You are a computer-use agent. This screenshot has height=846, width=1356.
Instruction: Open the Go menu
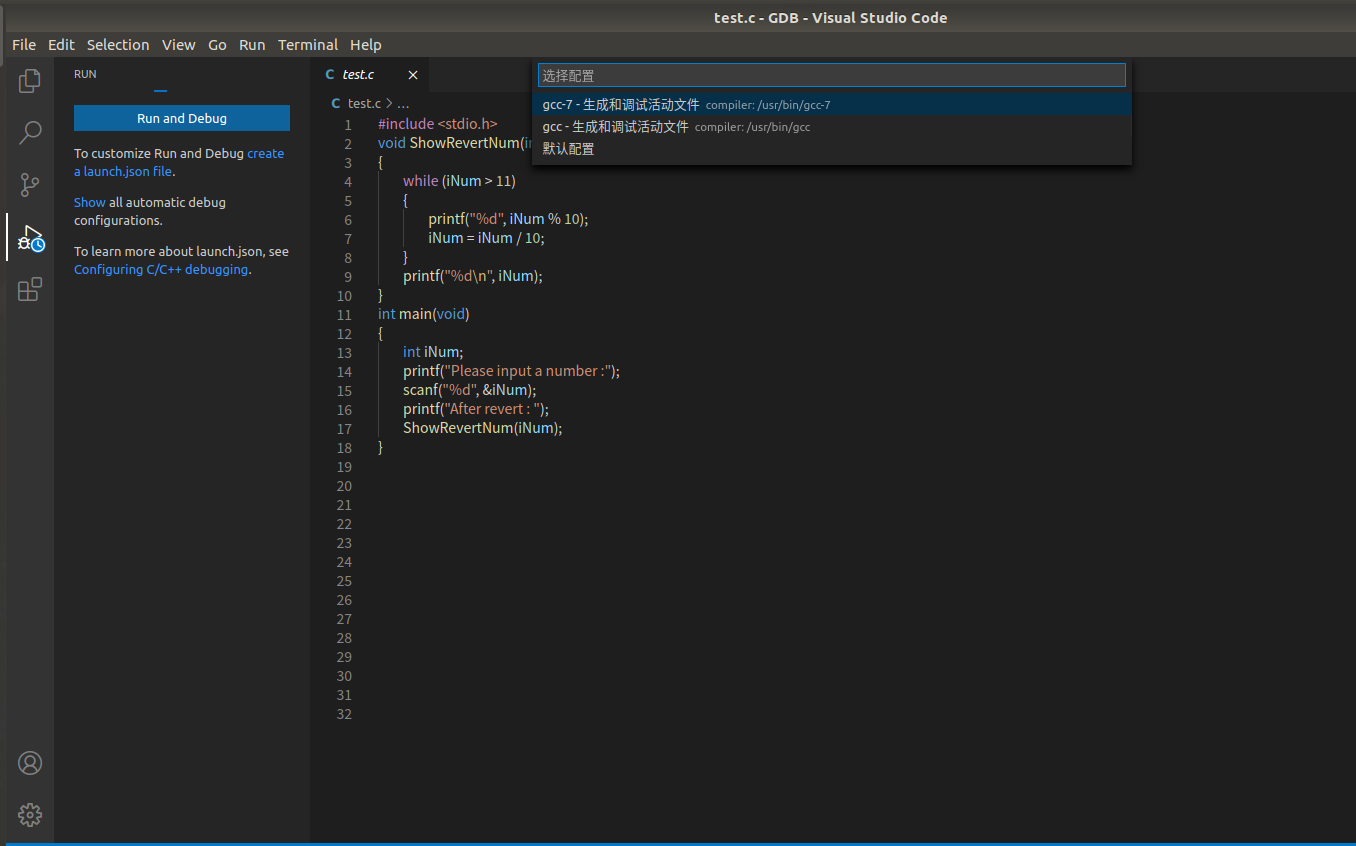[217, 45]
